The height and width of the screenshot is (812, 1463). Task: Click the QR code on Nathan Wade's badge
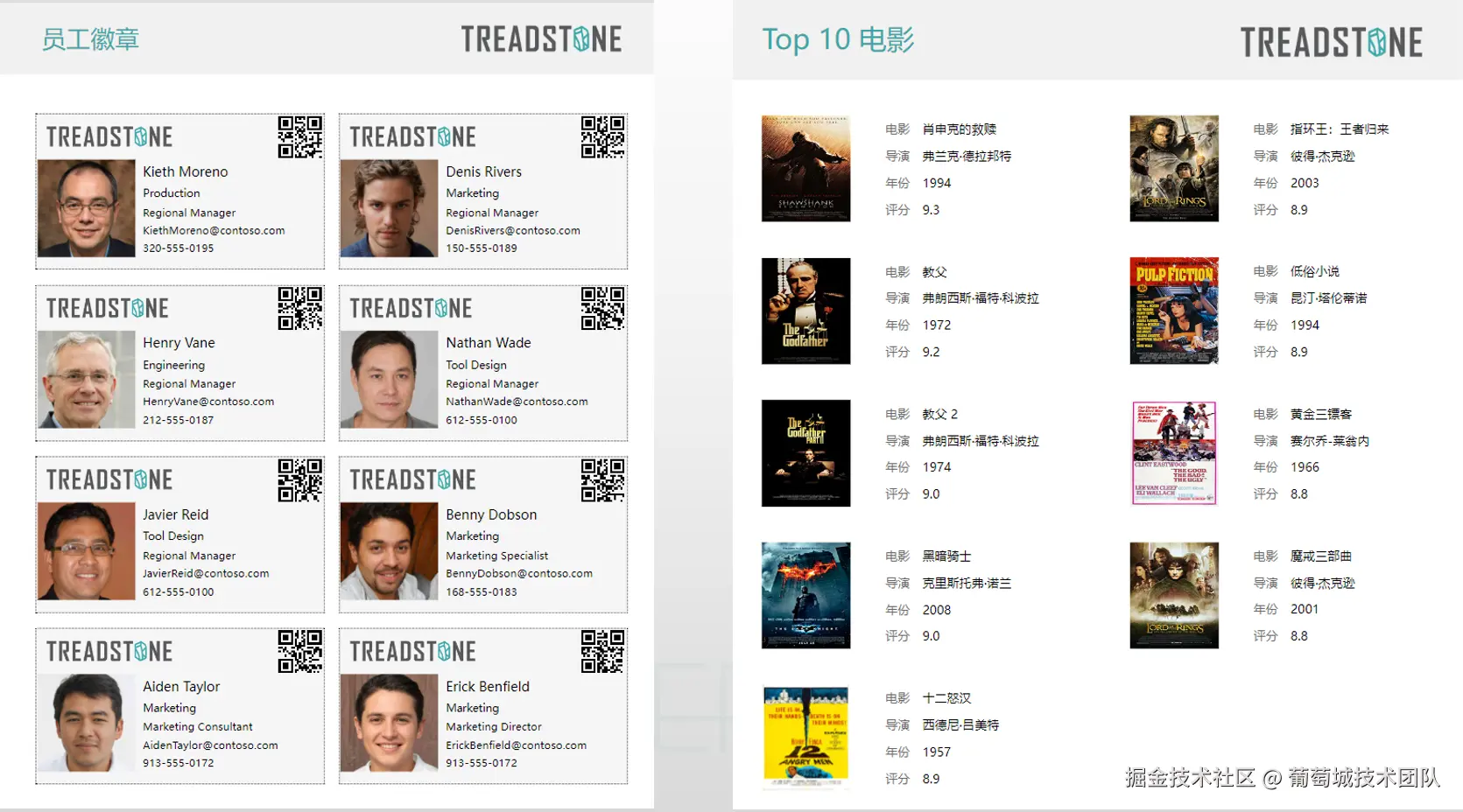point(603,308)
